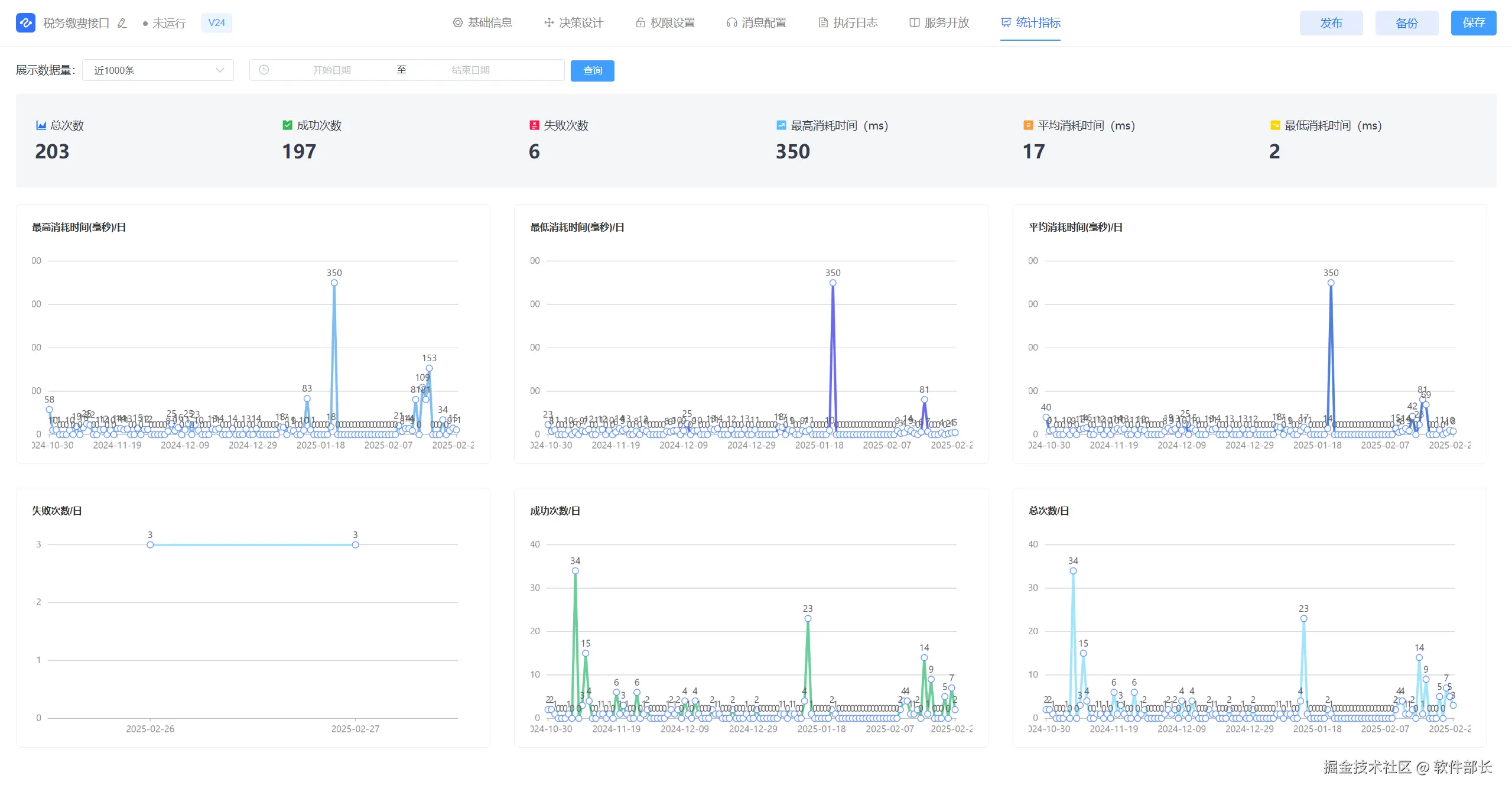This screenshot has width=1512, height=795.
Task: Click the 发布 button
Action: tap(1331, 23)
